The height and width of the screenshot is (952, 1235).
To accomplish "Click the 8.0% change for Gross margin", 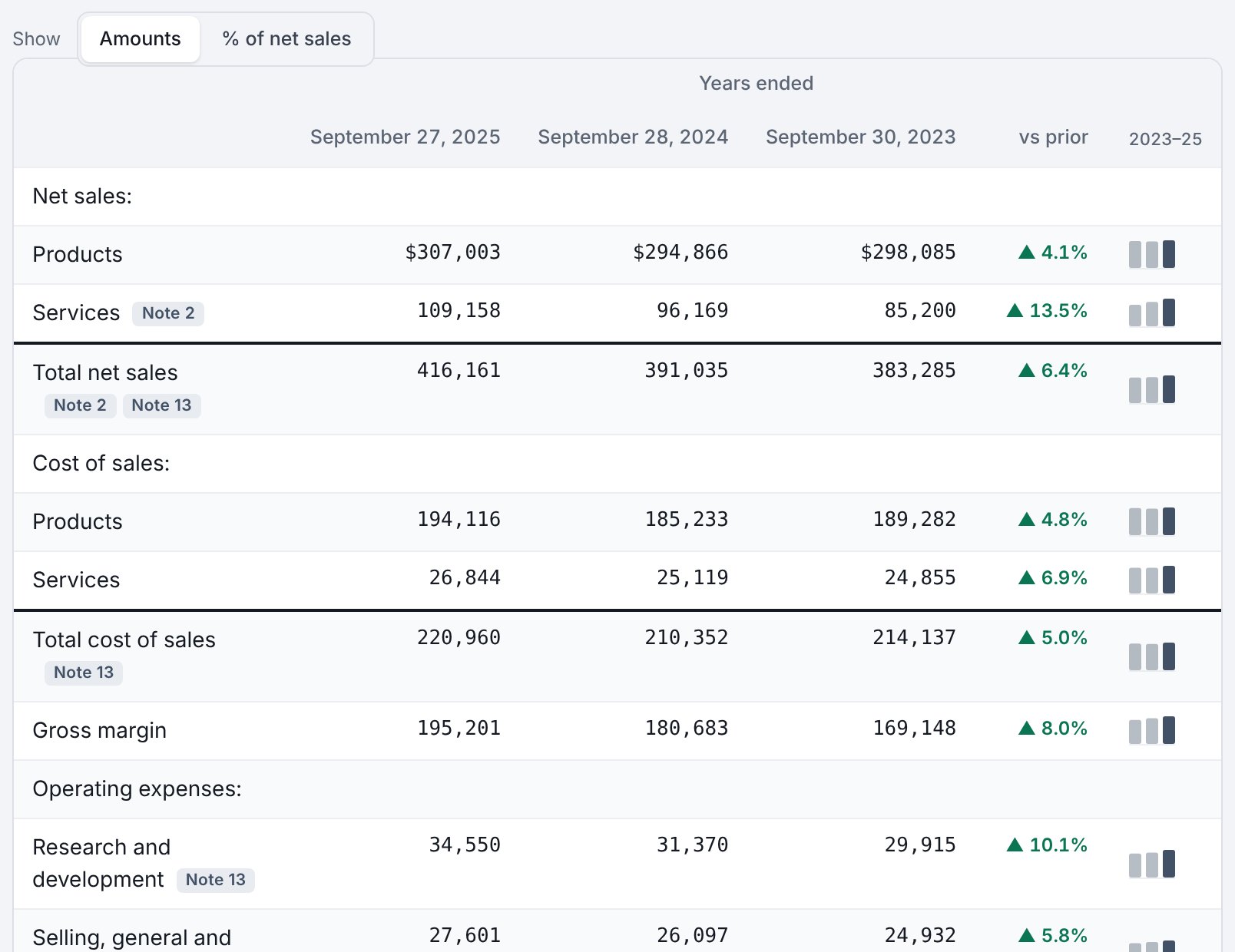I will click(x=1052, y=729).
